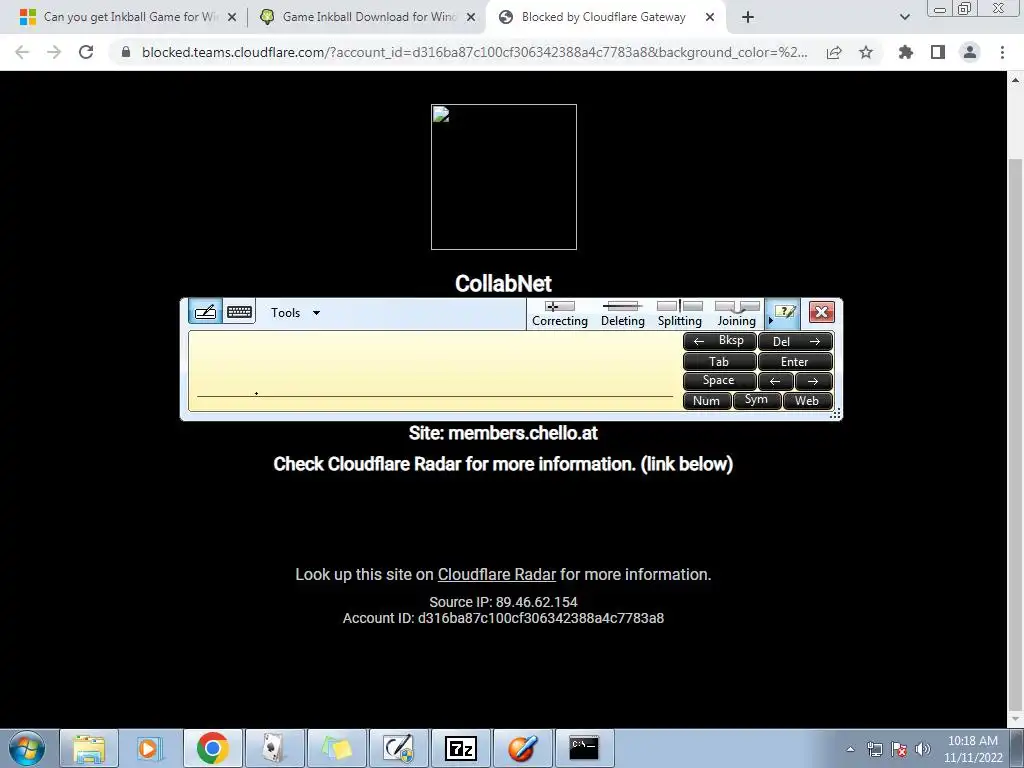Tap the left arrow key beside Space

pos(776,381)
